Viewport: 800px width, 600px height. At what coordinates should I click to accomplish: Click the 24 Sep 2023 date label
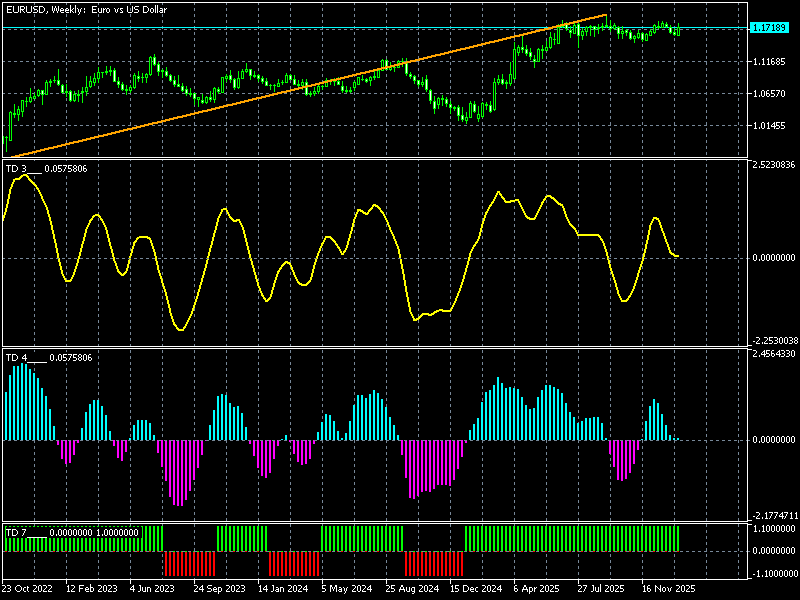point(219,589)
